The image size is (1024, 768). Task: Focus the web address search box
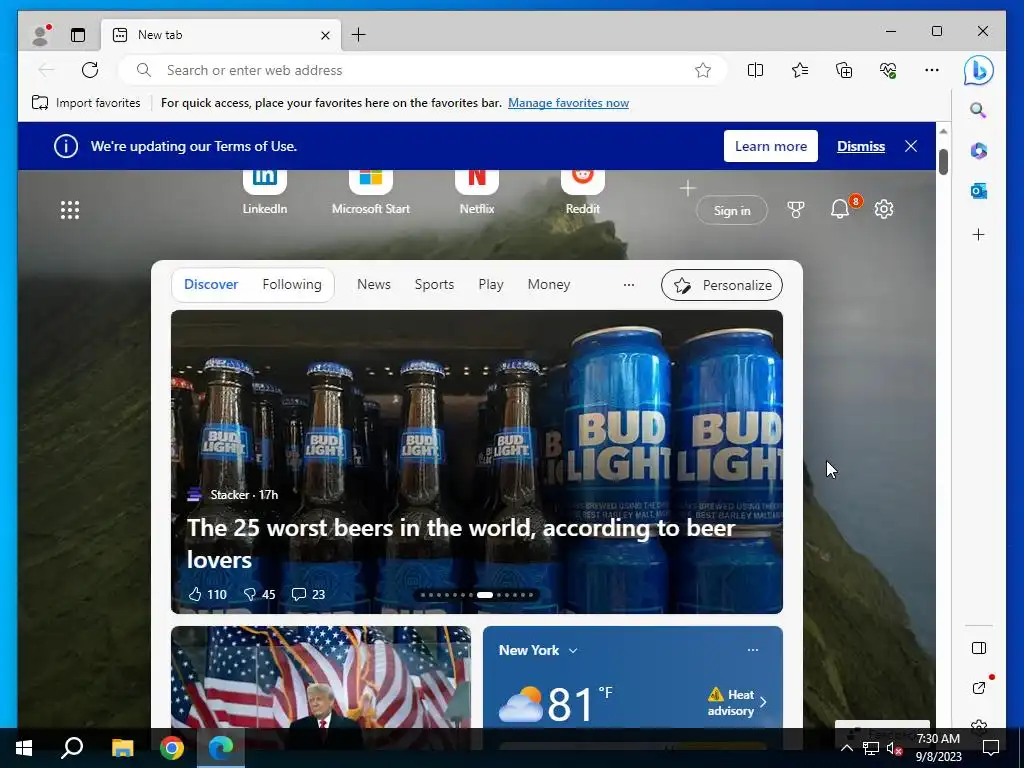pos(422,70)
